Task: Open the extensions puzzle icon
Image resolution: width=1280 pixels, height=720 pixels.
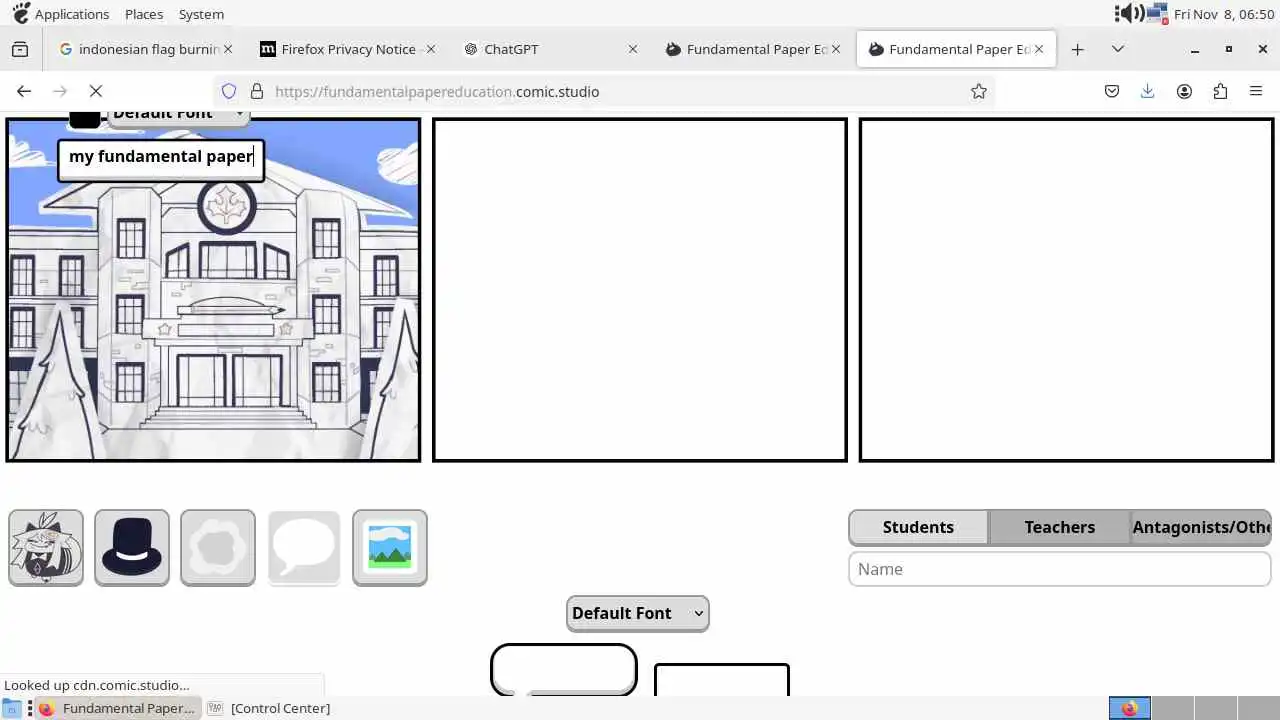Action: point(1220,91)
